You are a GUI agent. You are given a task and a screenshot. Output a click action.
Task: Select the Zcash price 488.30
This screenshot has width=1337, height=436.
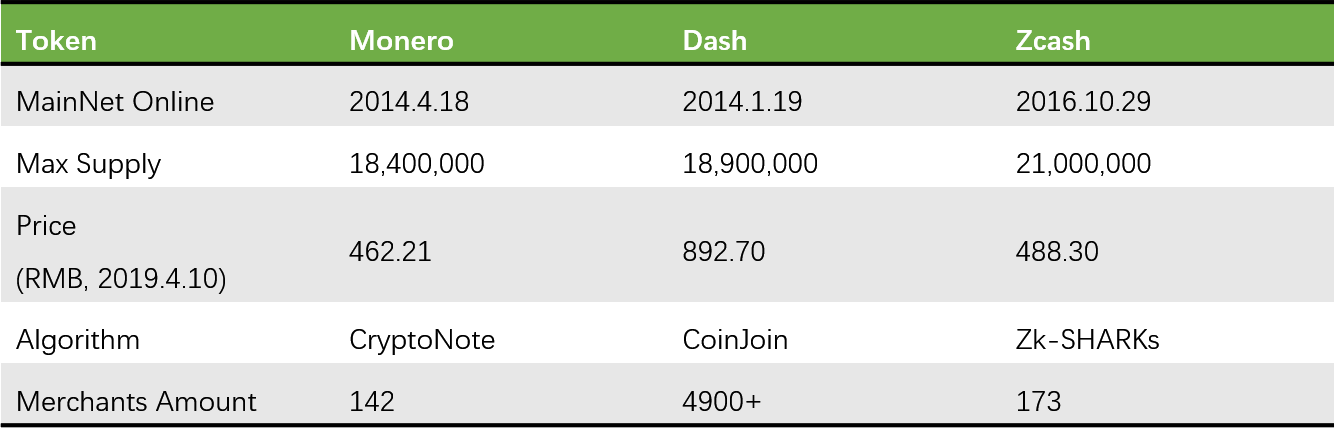[1057, 252]
